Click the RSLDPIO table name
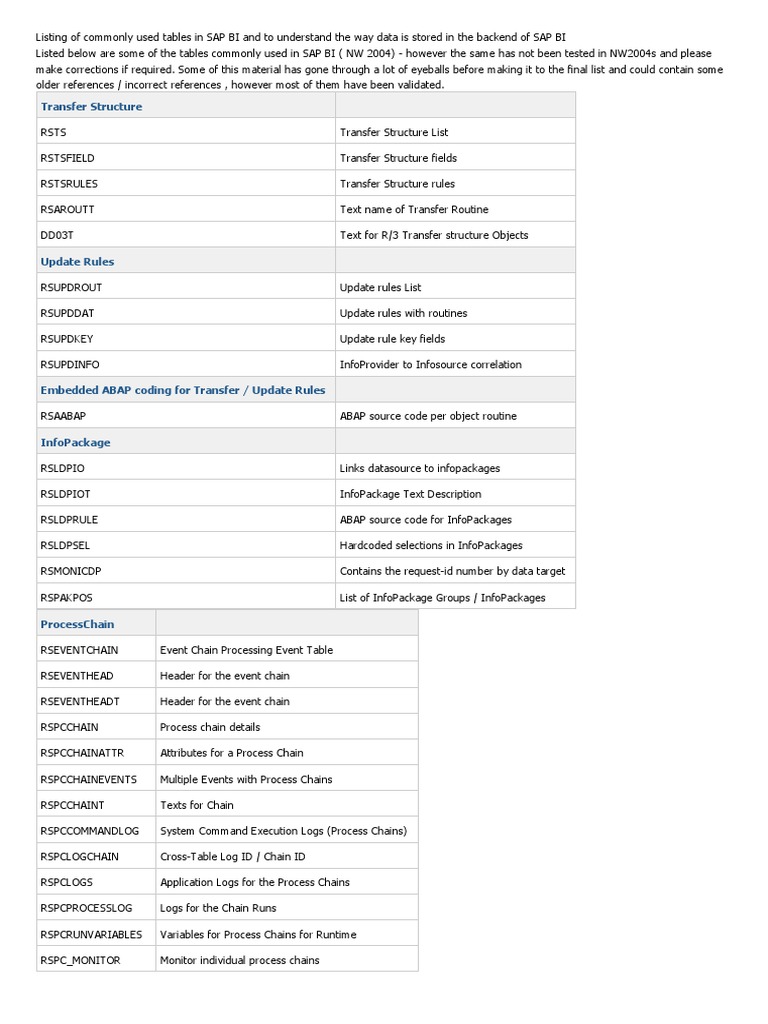Viewport: 768px width, 1024px height. pyautogui.click(x=63, y=468)
